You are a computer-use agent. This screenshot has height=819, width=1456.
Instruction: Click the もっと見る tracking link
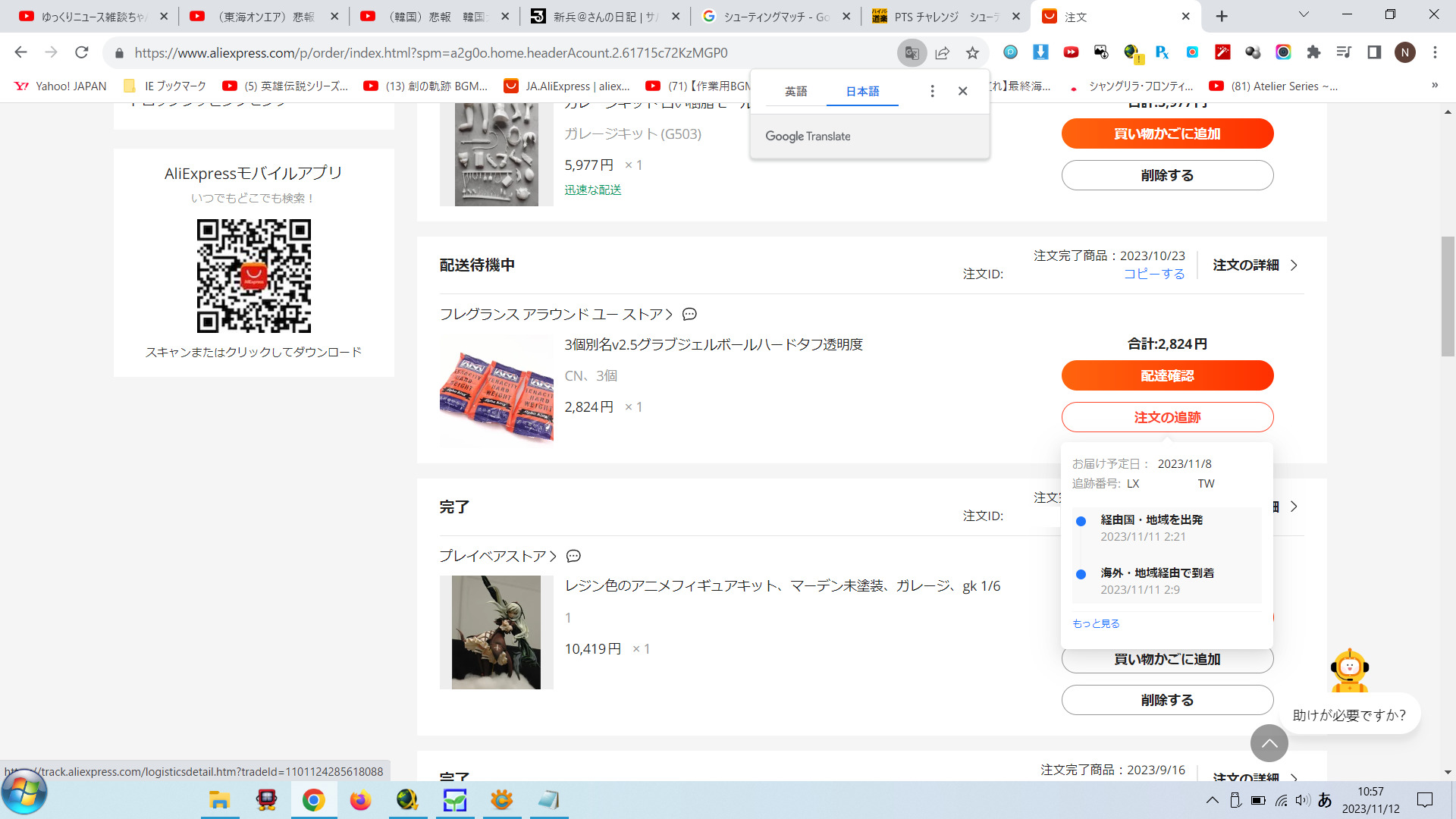pyautogui.click(x=1096, y=623)
